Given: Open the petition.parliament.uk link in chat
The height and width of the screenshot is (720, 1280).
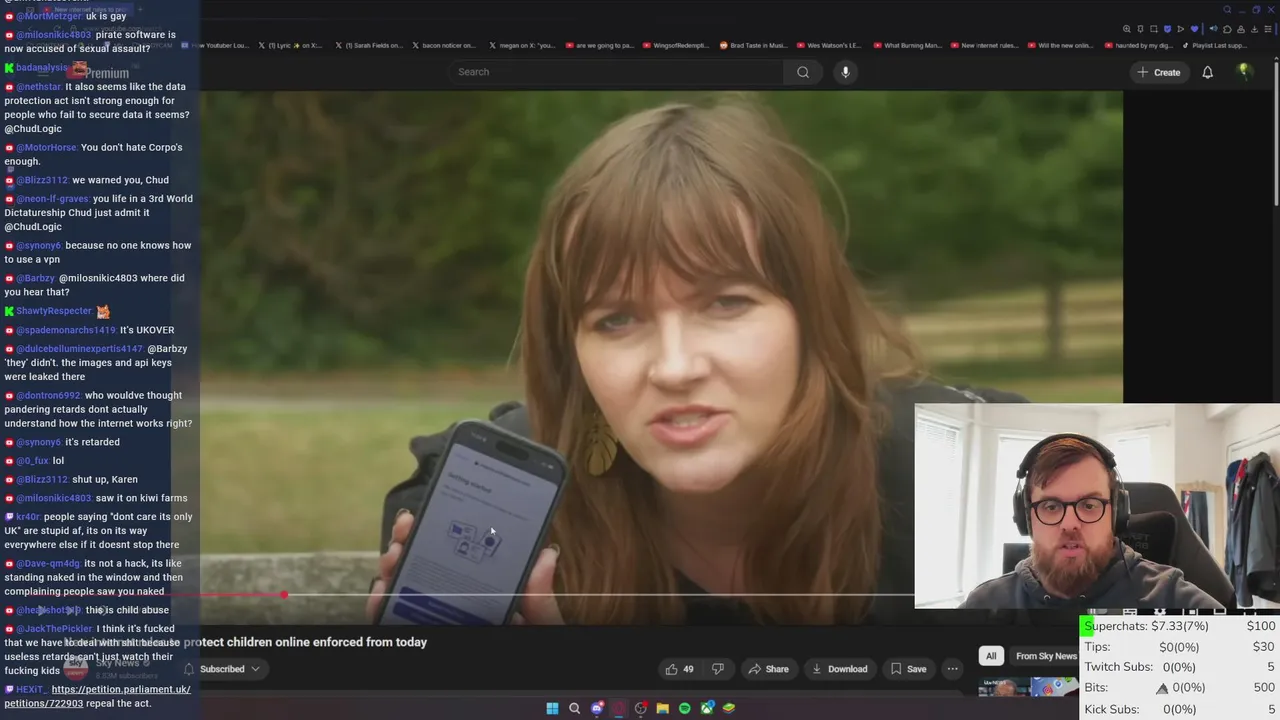Looking at the screenshot, I should click(97, 696).
